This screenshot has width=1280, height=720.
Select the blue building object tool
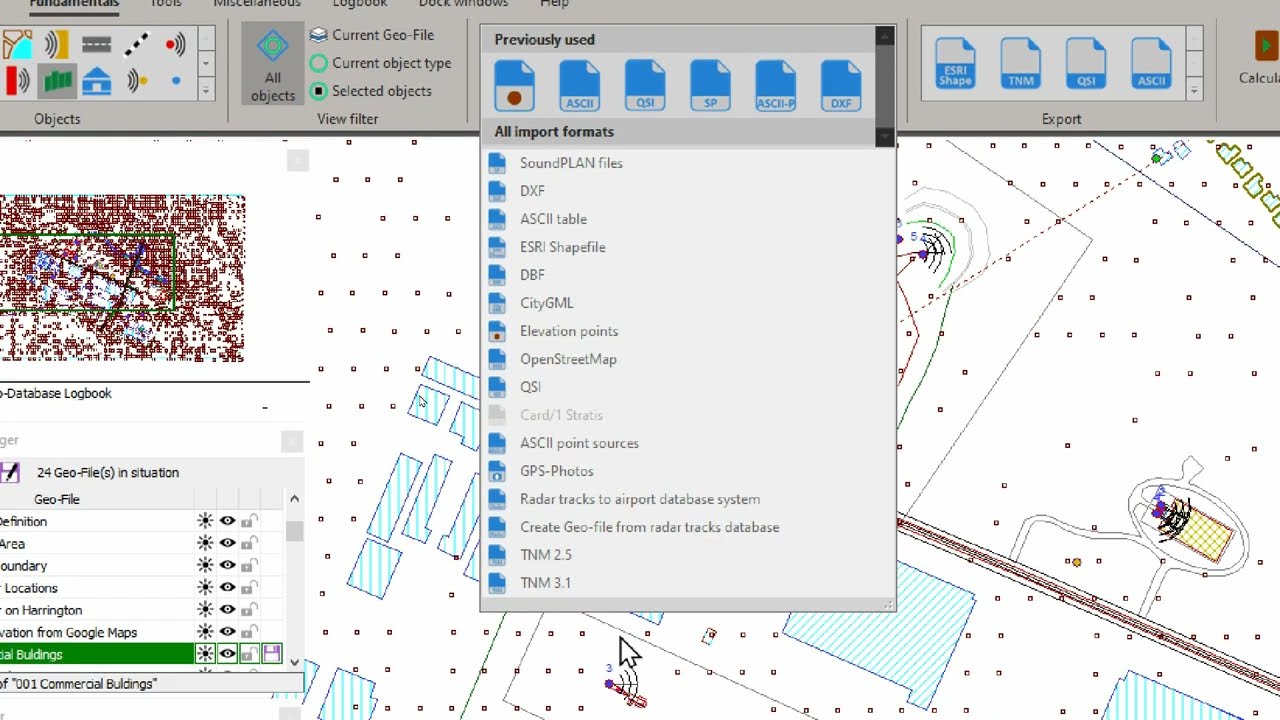pos(97,81)
